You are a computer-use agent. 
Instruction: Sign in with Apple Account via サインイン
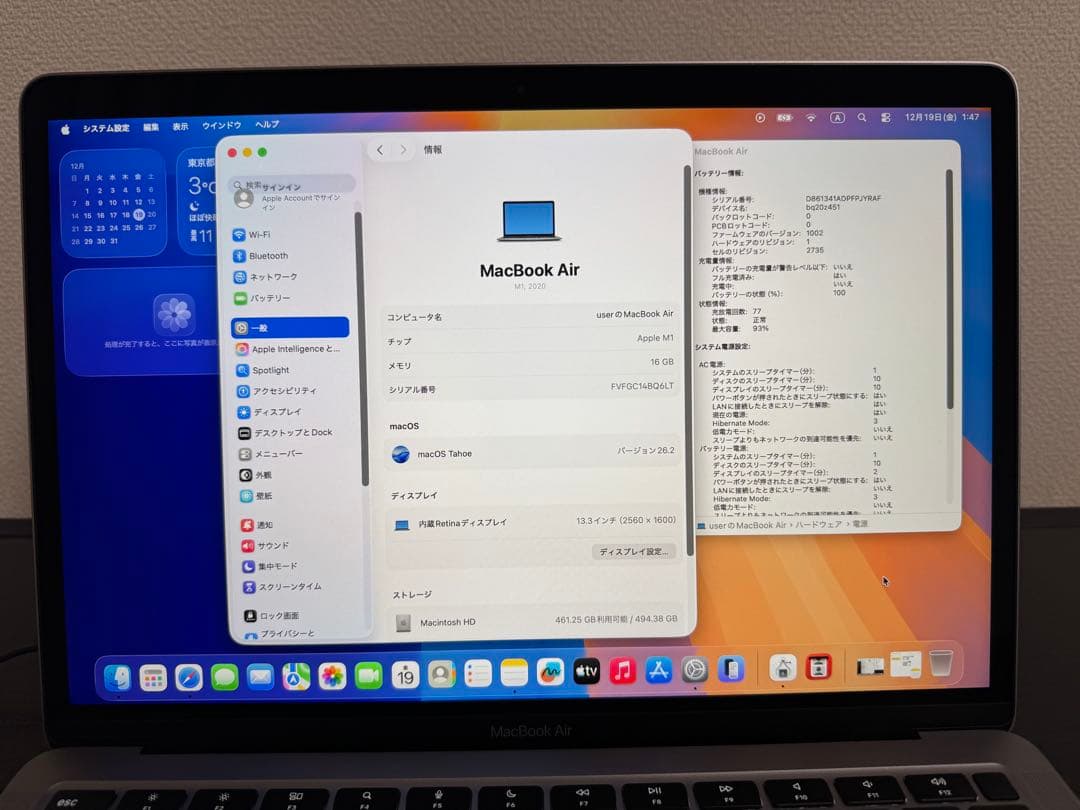pyautogui.click(x=290, y=198)
